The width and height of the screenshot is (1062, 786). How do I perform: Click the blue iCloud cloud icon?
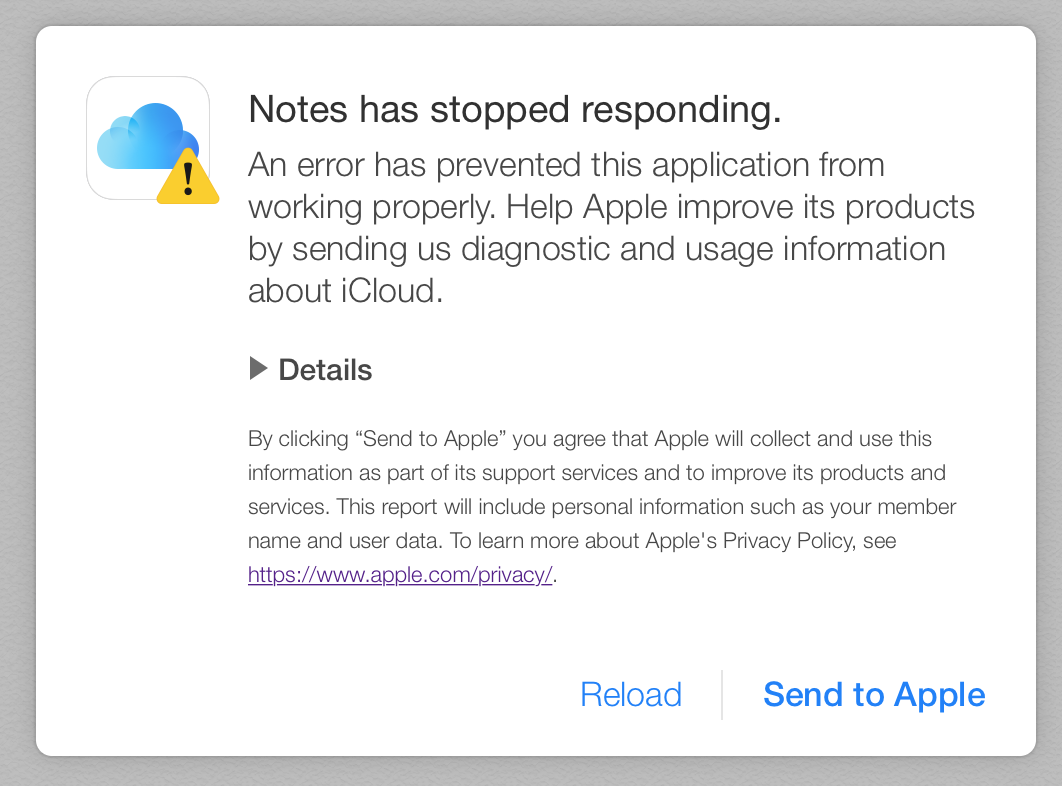pos(140,136)
